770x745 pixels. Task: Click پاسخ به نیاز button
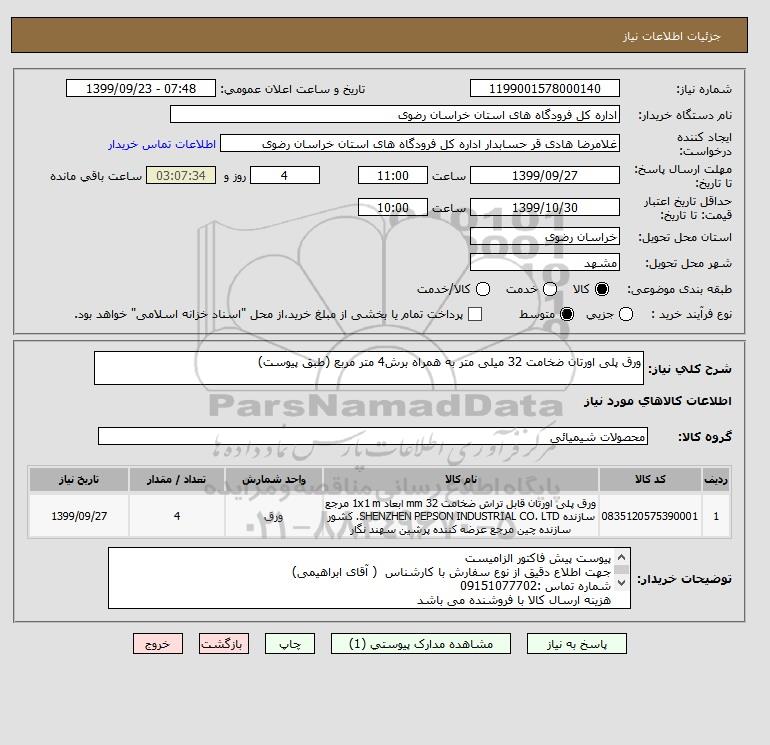pos(577,644)
